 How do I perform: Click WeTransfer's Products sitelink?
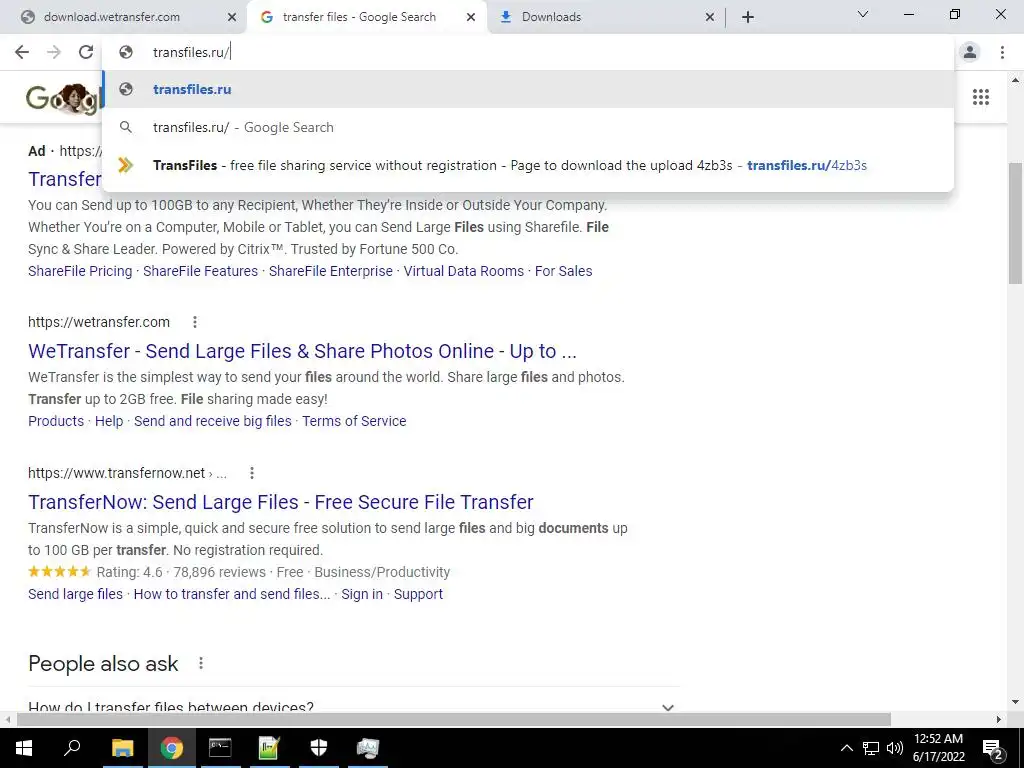56,421
